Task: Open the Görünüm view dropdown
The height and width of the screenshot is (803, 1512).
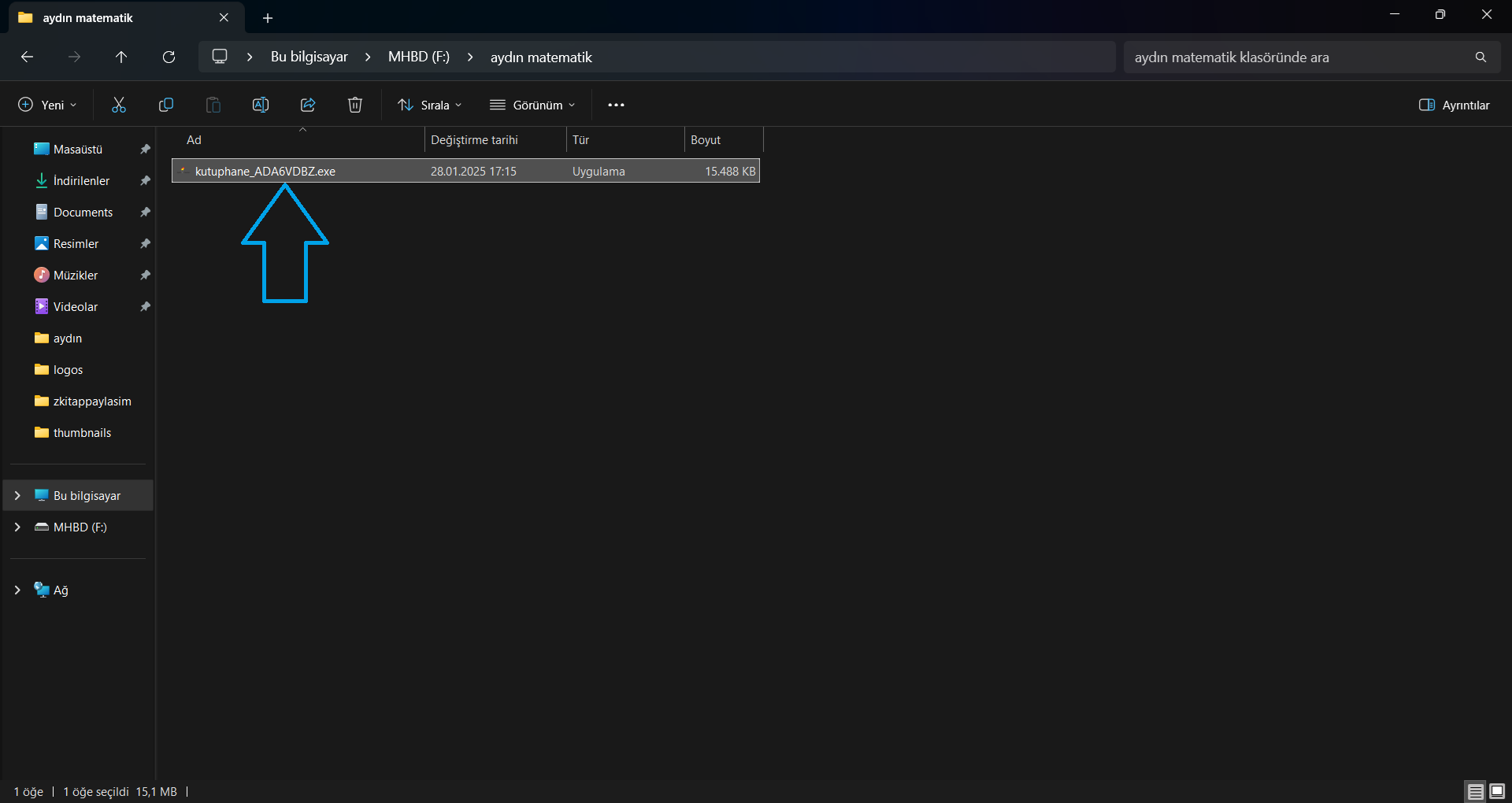Action: pyautogui.click(x=533, y=105)
